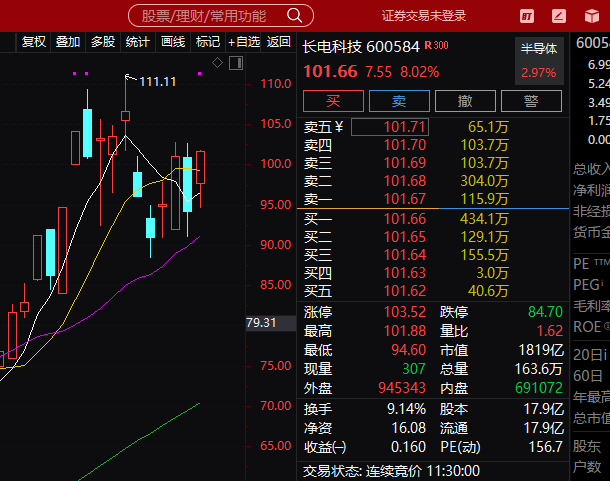Select the 叠加 toolbar option
The image size is (610, 481).
pos(68,42)
